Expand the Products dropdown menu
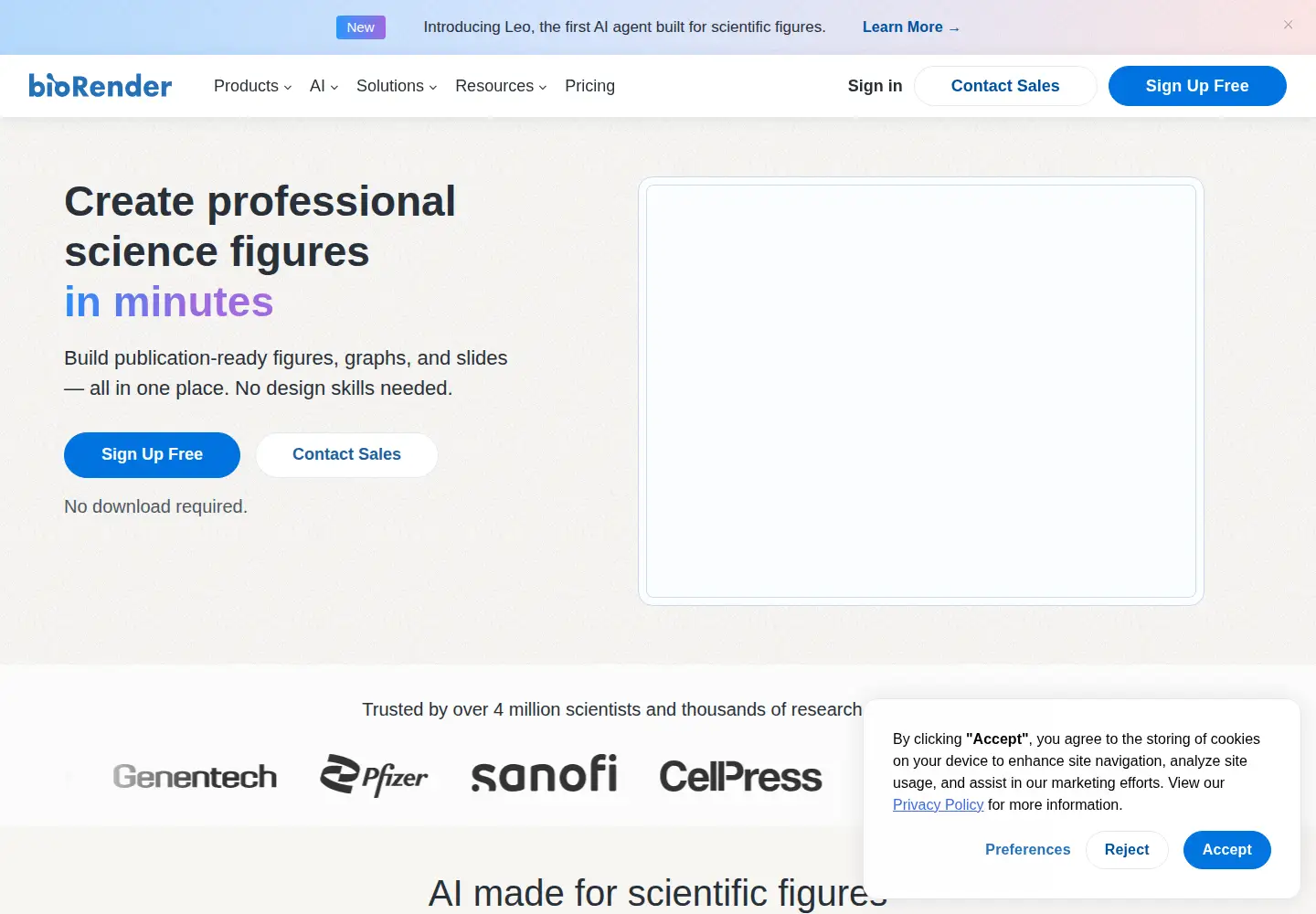1316x914 pixels. pyautogui.click(x=253, y=86)
